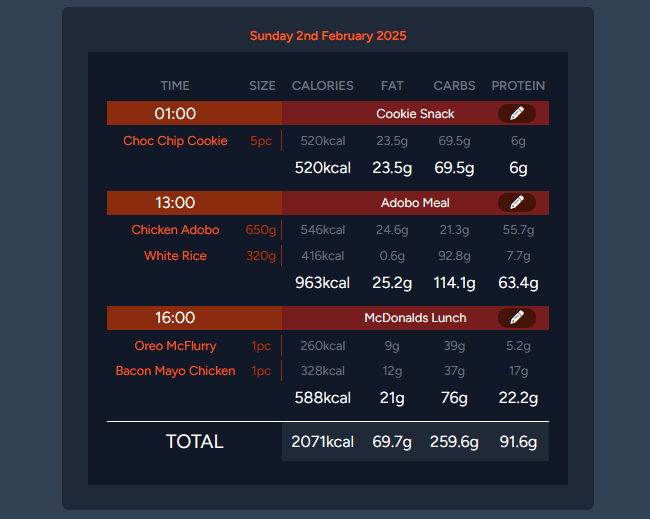Open the Oreo McFlurry food entry
The height and width of the screenshot is (519, 650).
tap(175, 346)
